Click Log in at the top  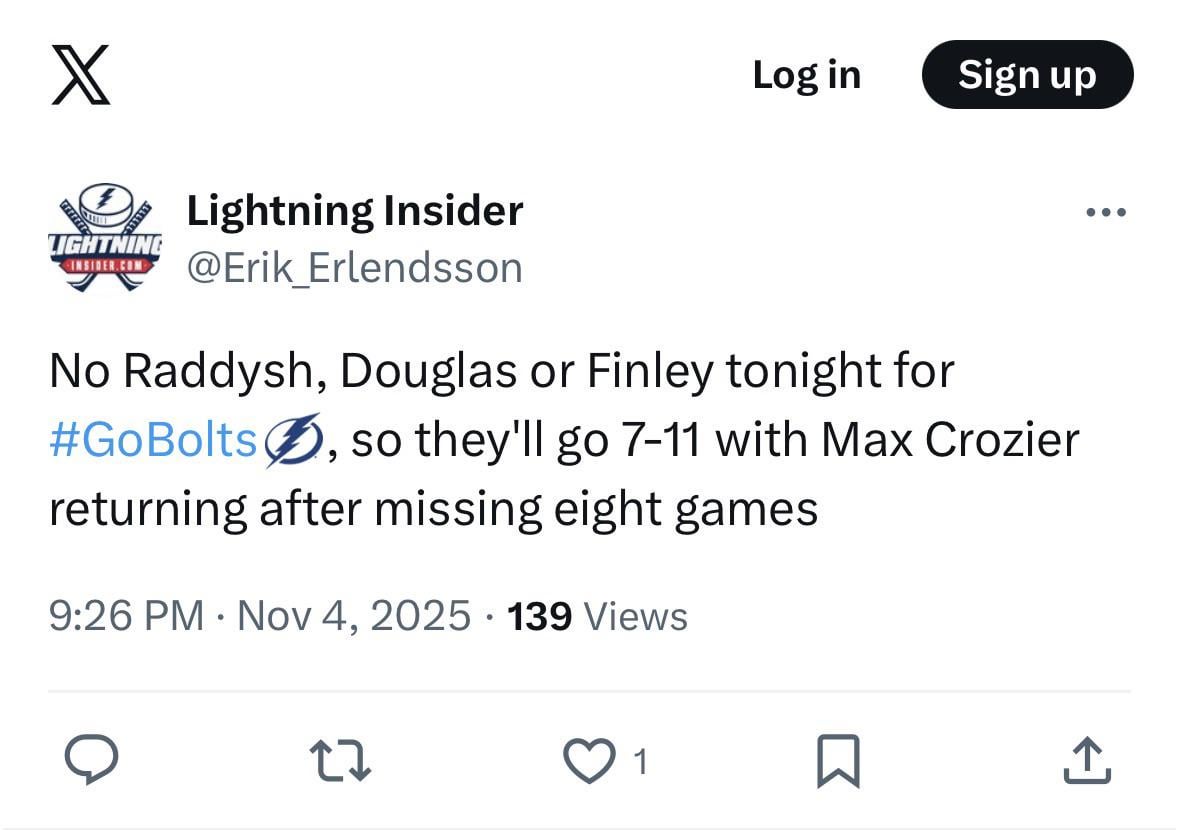point(806,74)
